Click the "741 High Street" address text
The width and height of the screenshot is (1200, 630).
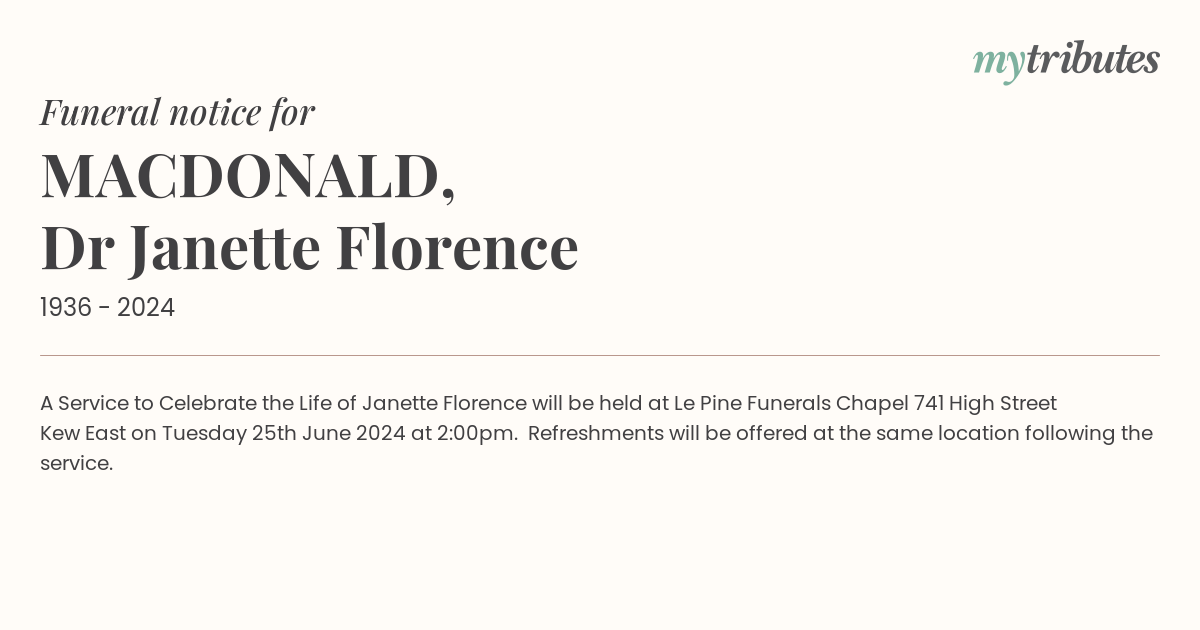pos(985,404)
